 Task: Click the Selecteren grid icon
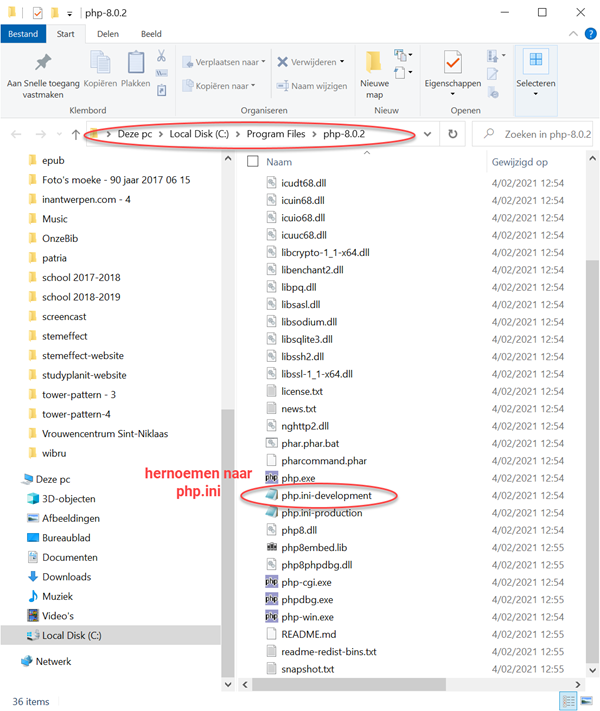click(x=536, y=60)
